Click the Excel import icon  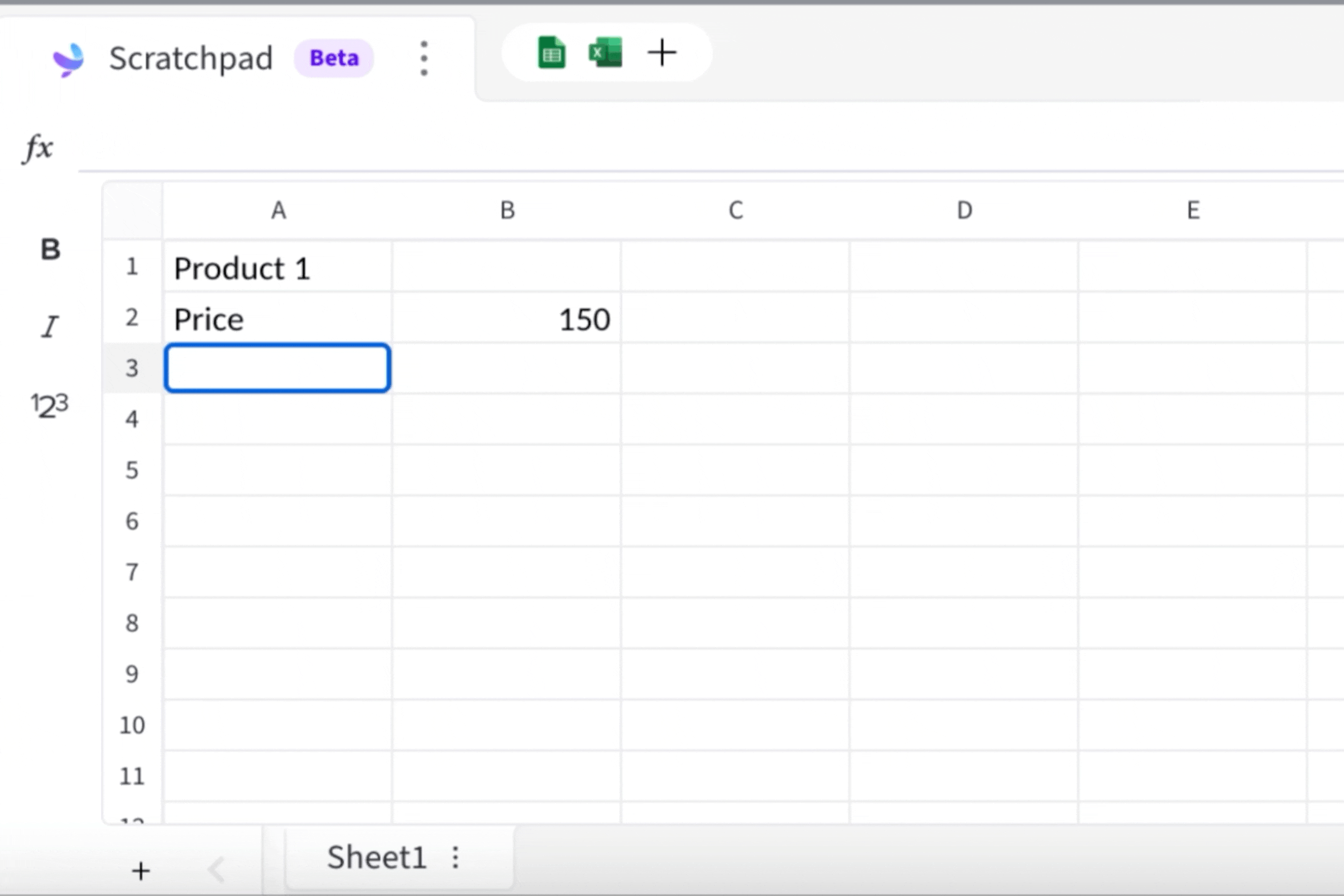pyautogui.click(x=605, y=53)
